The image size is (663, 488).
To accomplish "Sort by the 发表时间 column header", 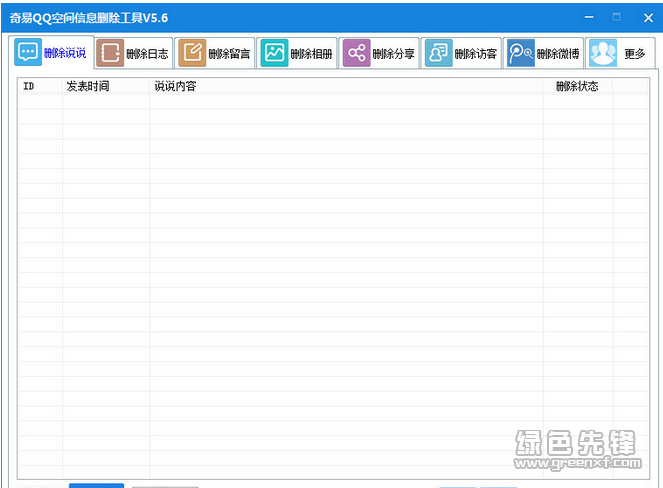I will [106, 86].
